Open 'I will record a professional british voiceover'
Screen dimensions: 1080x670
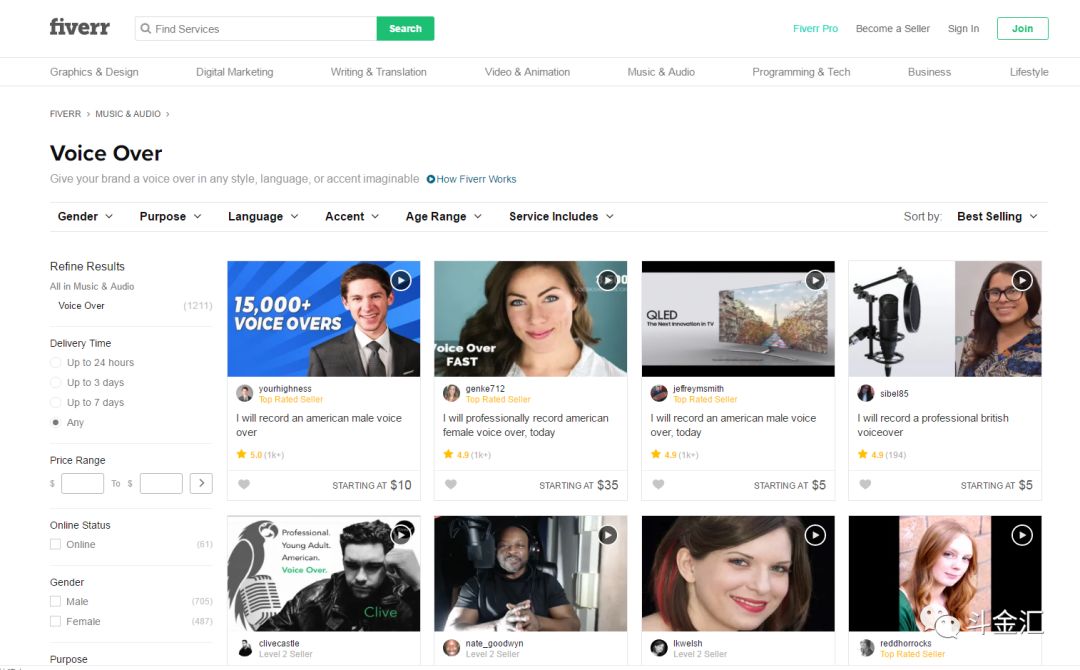(x=933, y=425)
